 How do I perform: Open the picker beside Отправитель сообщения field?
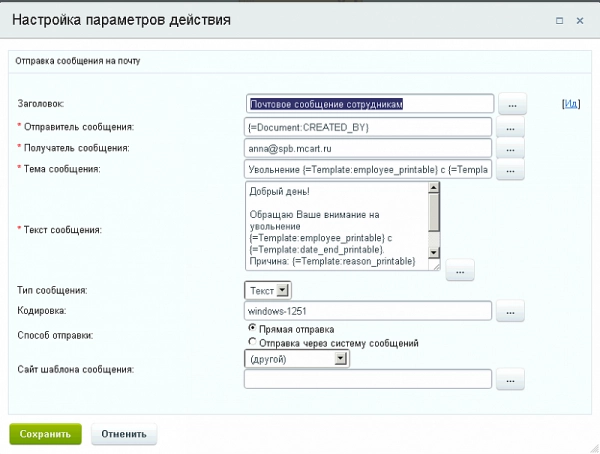511,127
